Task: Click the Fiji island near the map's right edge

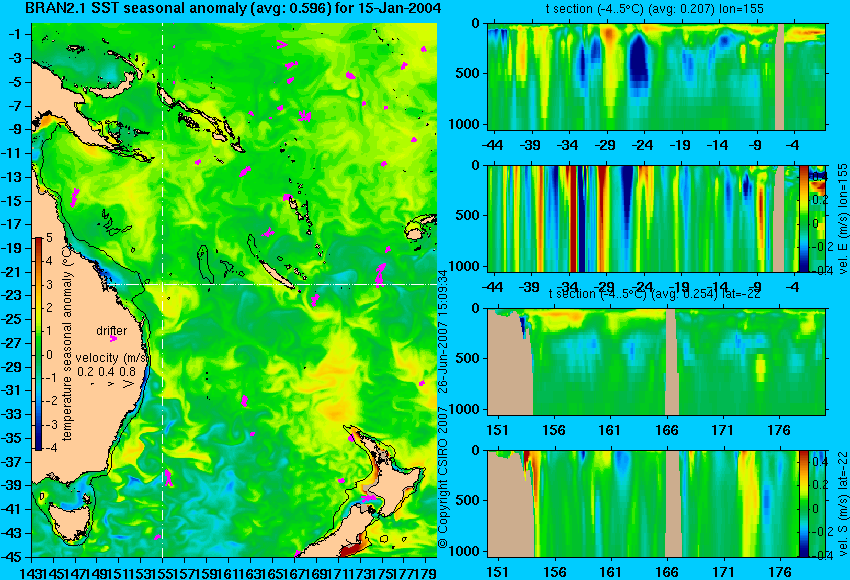Action: (415, 234)
